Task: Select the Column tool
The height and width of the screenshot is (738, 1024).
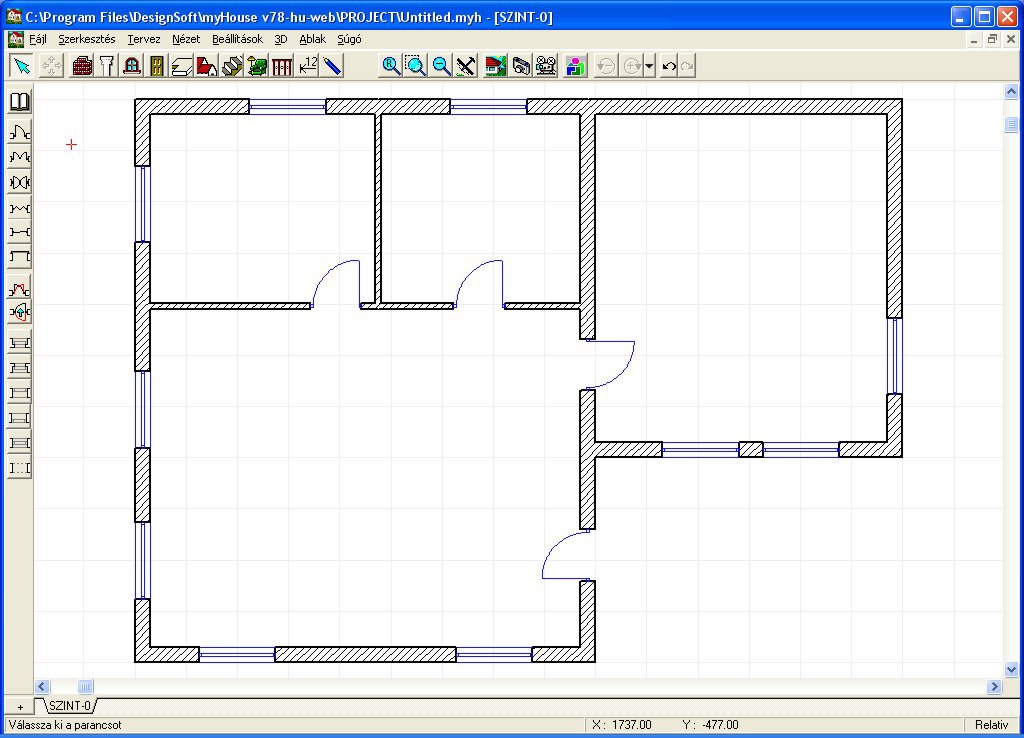Action: pos(107,66)
